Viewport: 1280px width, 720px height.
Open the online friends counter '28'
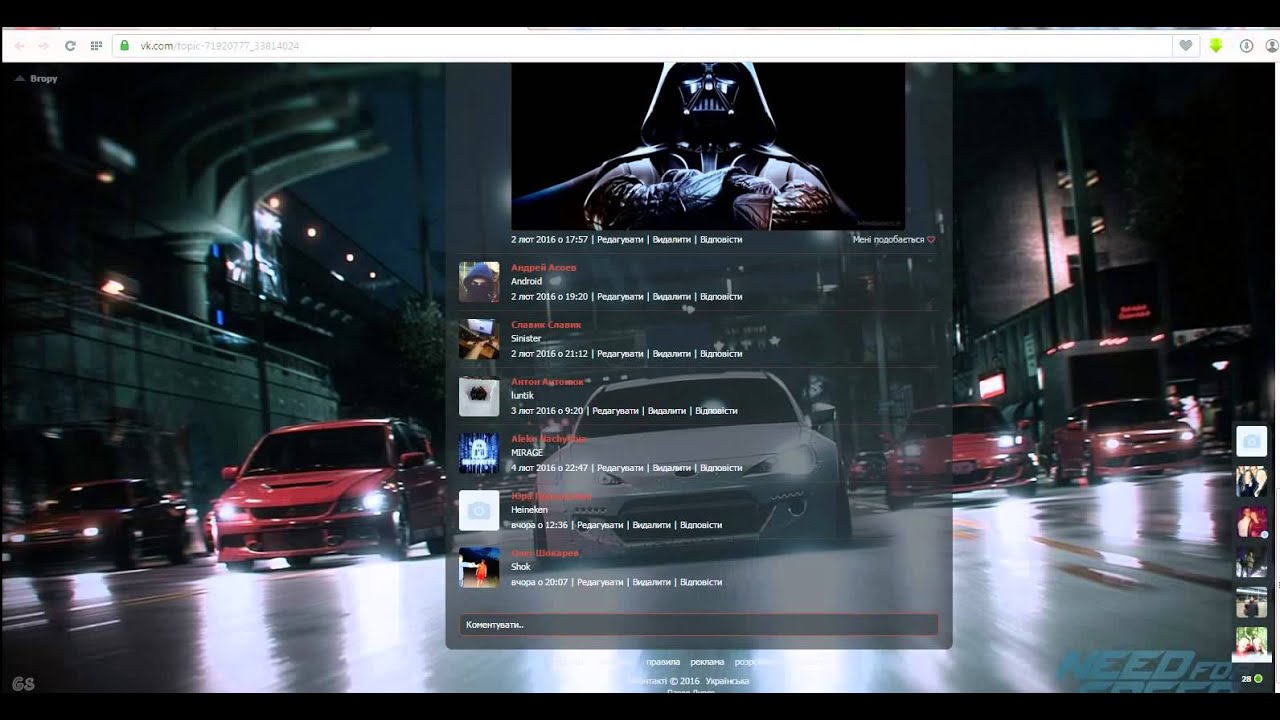pos(1252,679)
